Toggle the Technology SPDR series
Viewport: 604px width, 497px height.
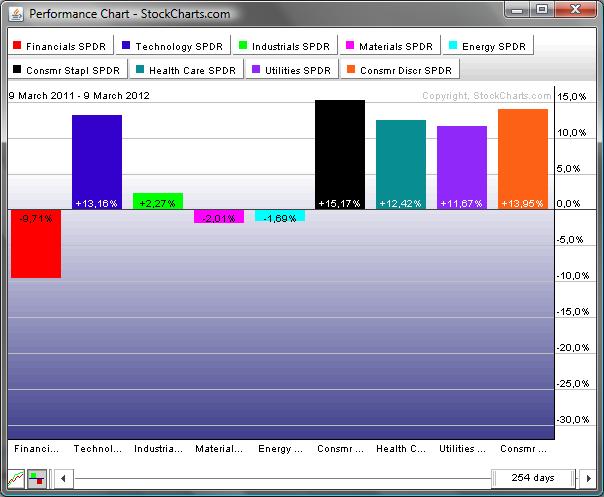pyautogui.click(x=173, y=46)
